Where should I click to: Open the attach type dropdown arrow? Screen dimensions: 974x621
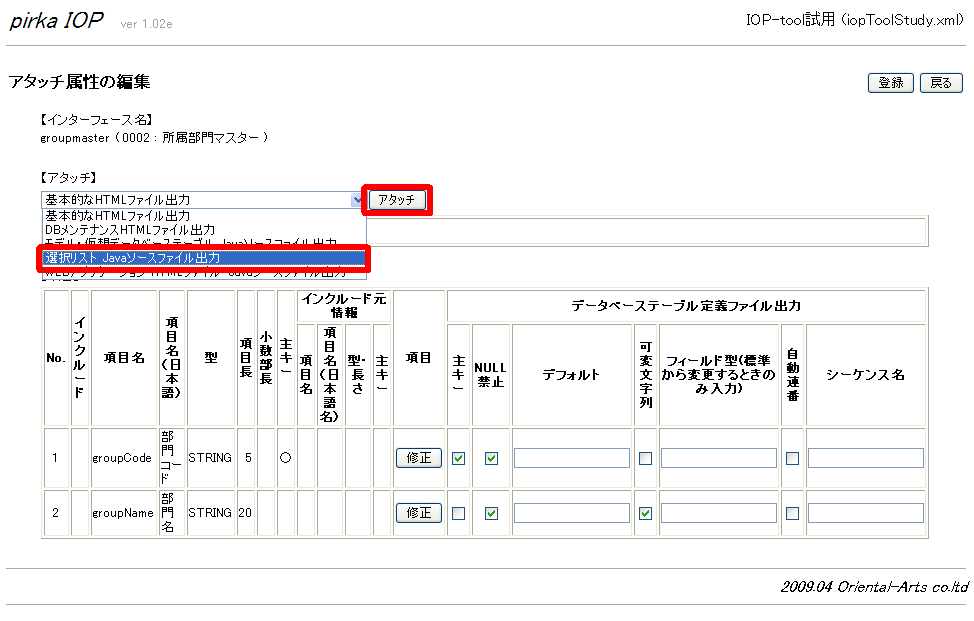click(358, 200)
